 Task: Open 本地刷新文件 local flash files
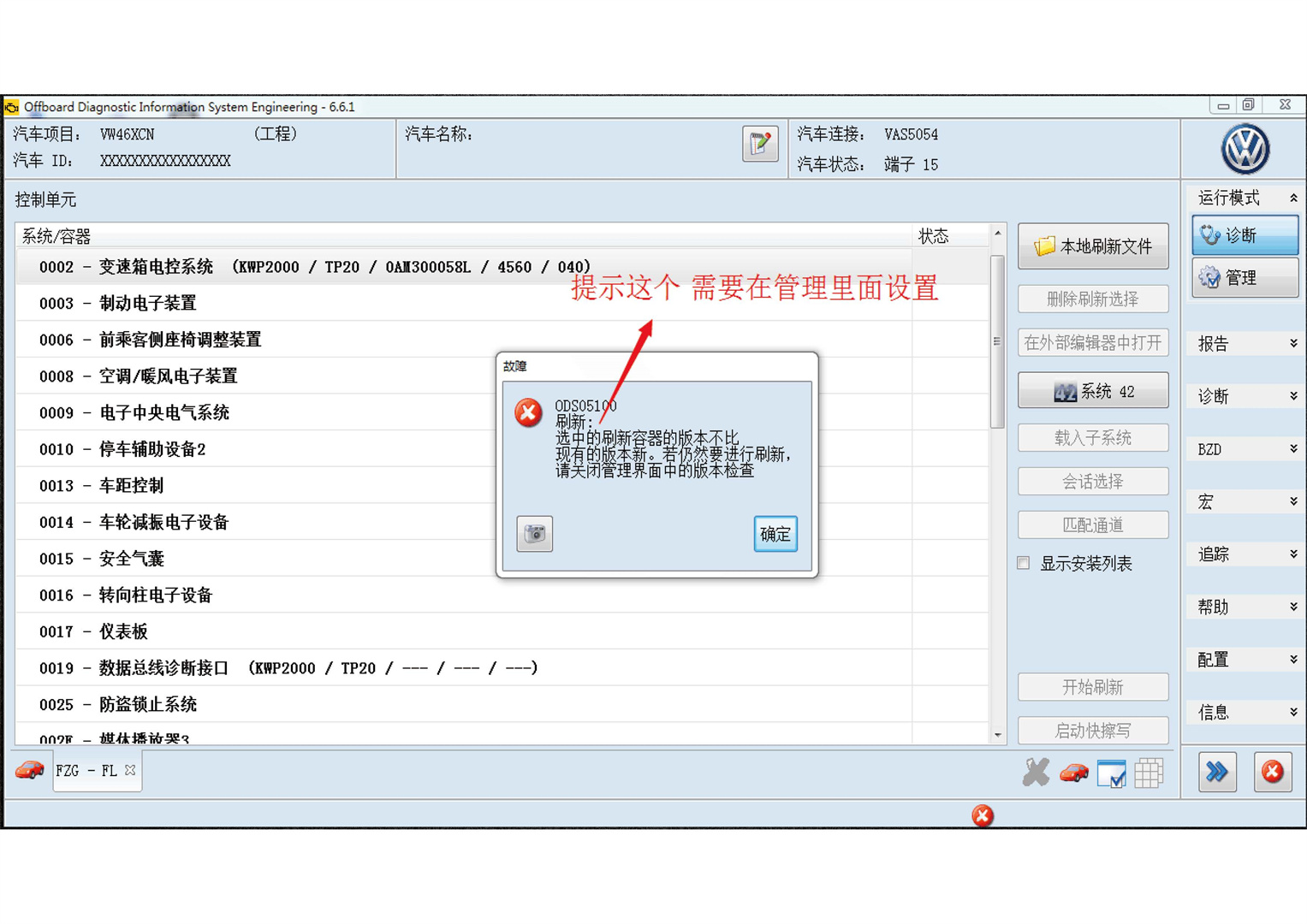(x=1093, y=246)
